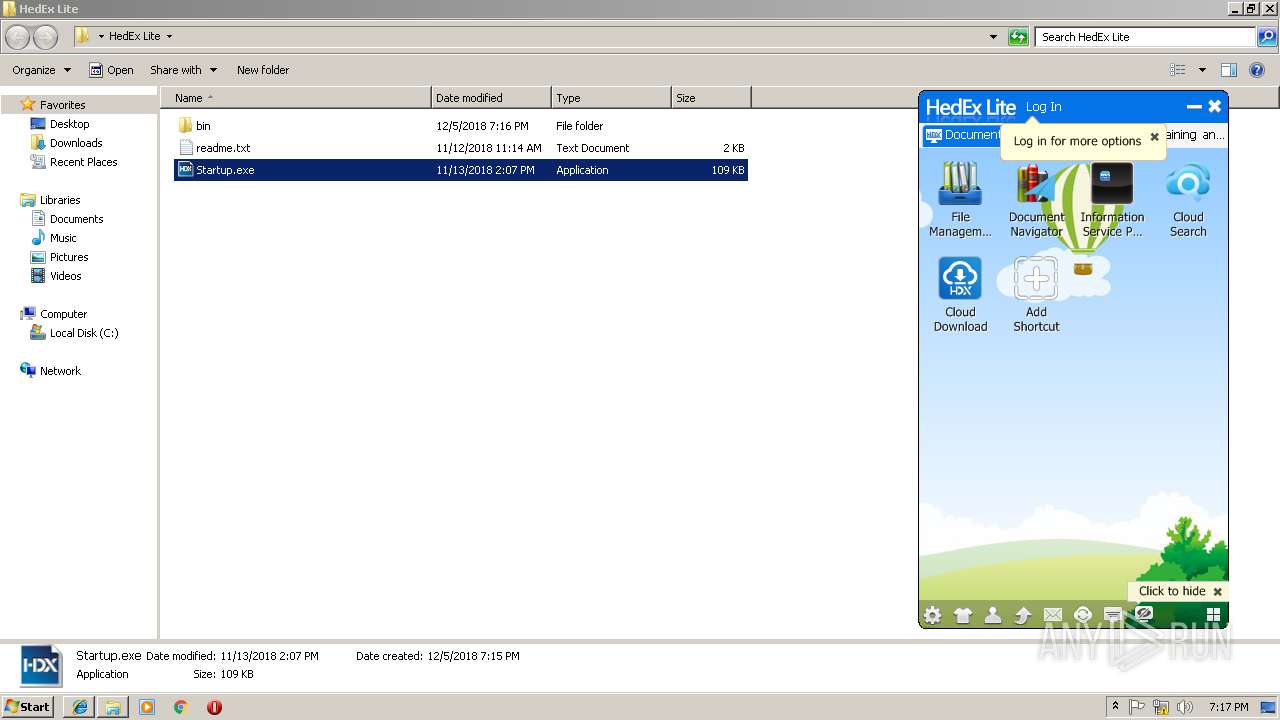Go back in Explorer navigation
This screenshot has width=1280, height=720.
[18, 37]
